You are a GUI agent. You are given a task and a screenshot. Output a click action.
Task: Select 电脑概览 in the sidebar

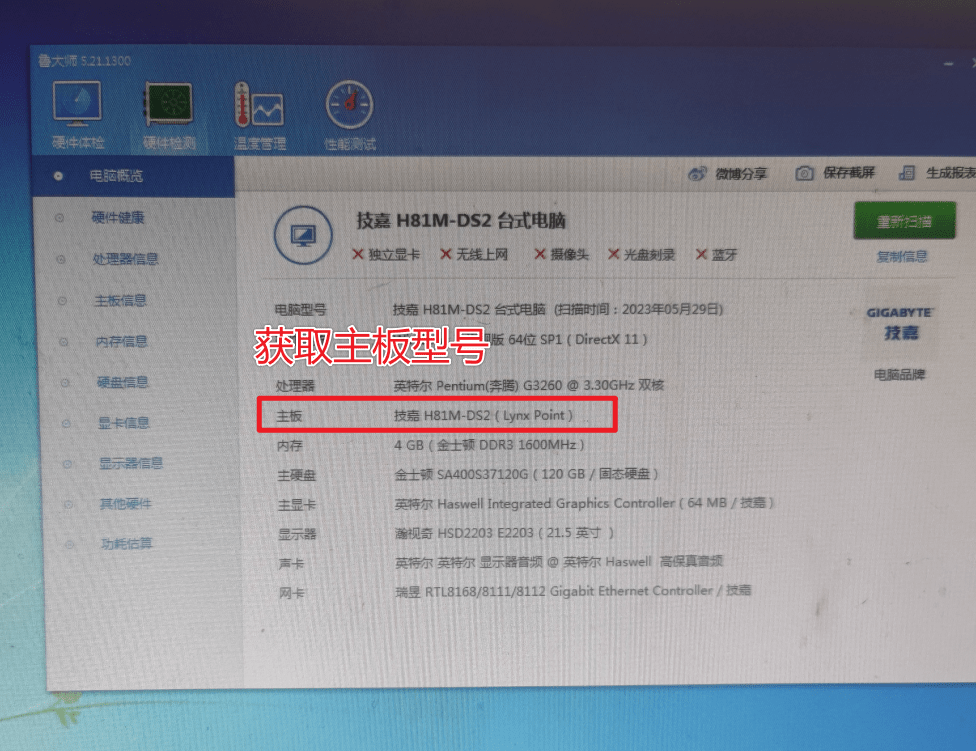coord(133,176)
